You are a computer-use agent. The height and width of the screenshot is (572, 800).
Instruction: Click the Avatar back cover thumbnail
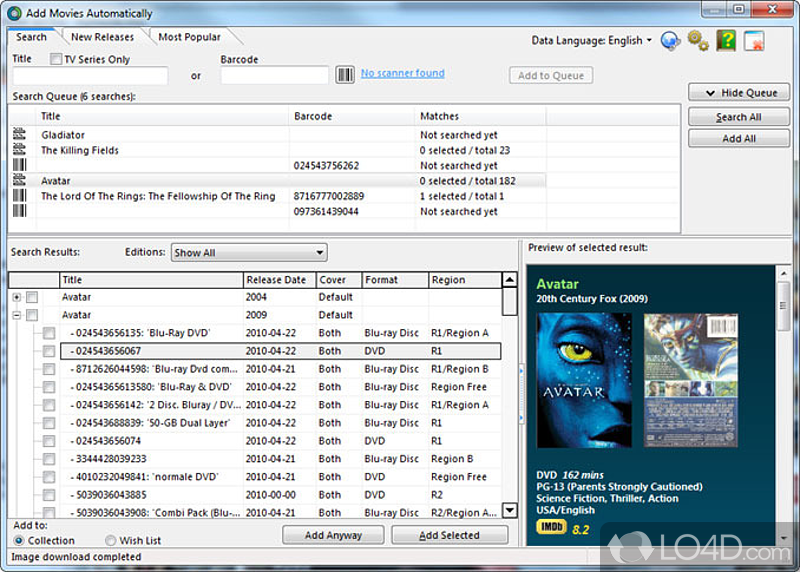[690, 380]
